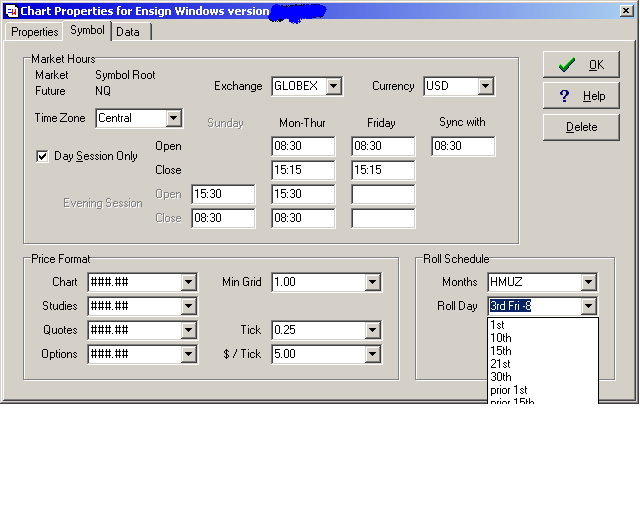Image resolution: width=640 pixels, height=512 pixels.
Task: Collapse the Roll Day dropdown arrow
Action: tap(589, 306)
